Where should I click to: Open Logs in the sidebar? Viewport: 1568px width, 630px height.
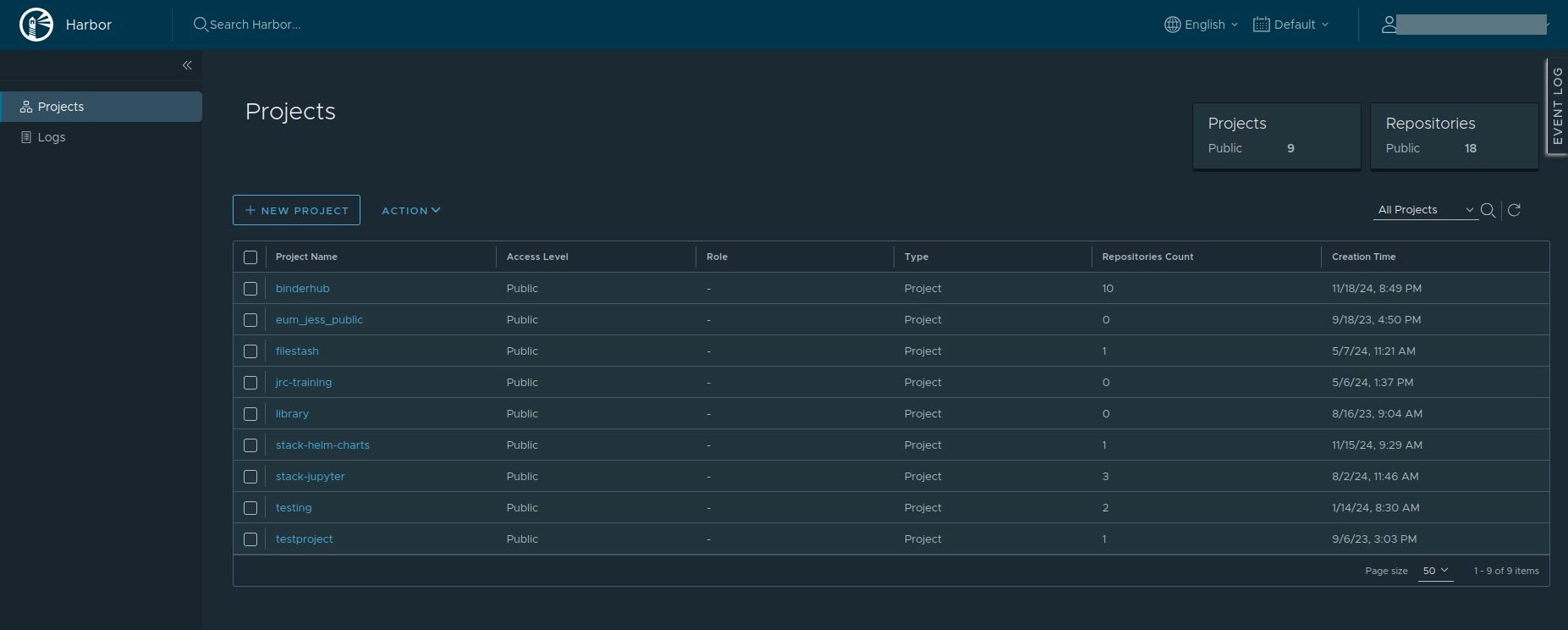[52, 137]
